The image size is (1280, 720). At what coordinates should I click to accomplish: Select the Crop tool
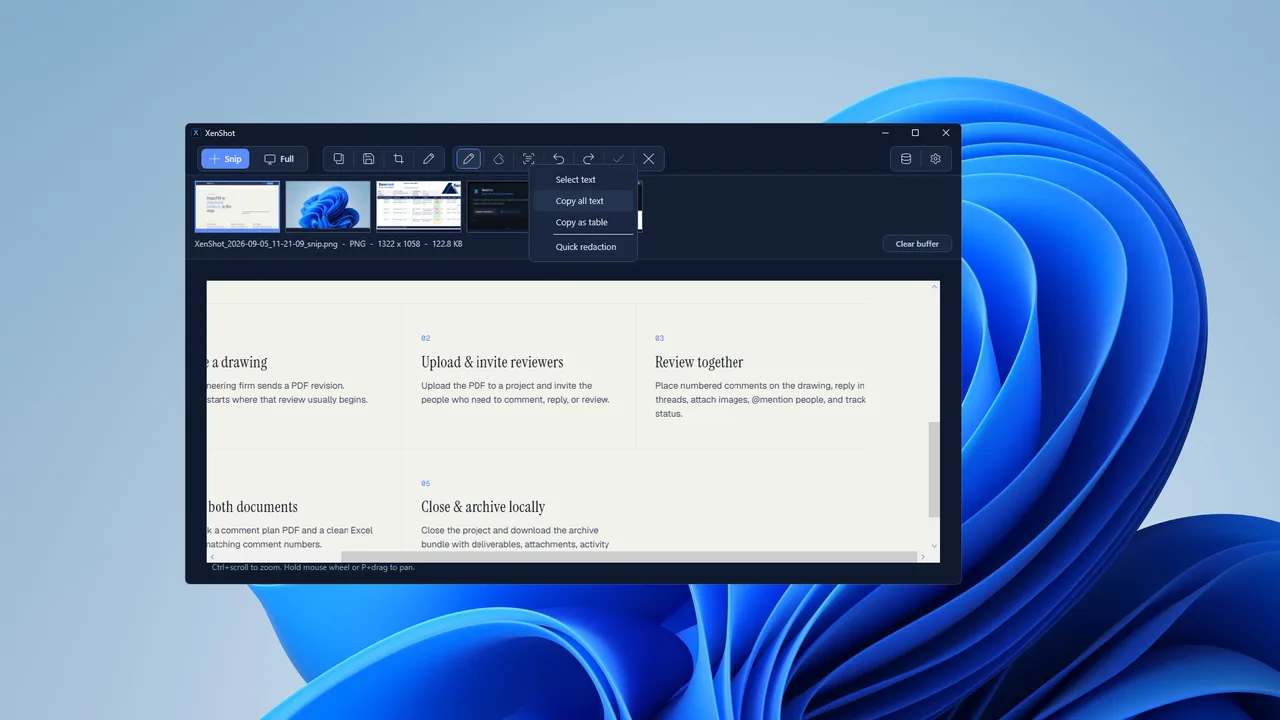[399, 159]
